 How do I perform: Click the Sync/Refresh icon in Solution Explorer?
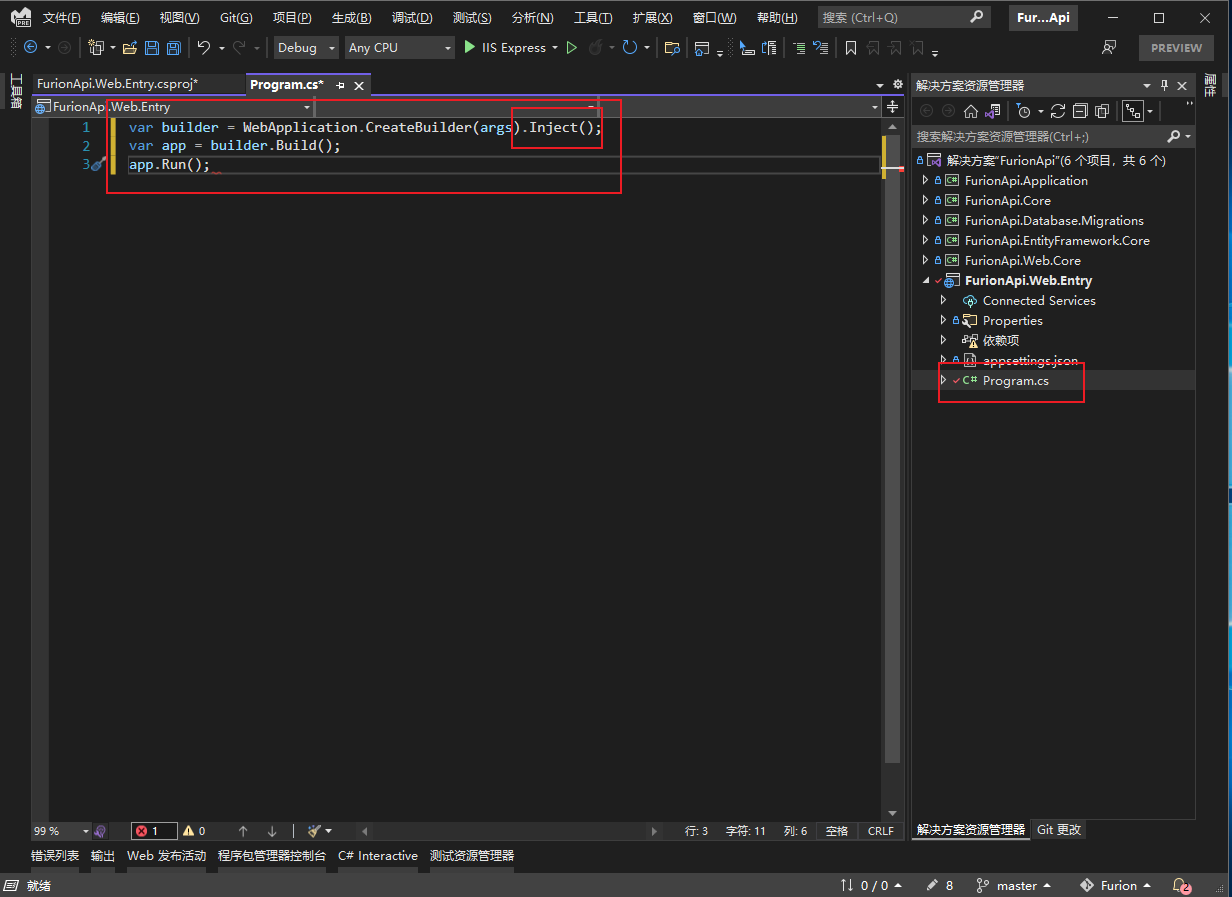1057,111
